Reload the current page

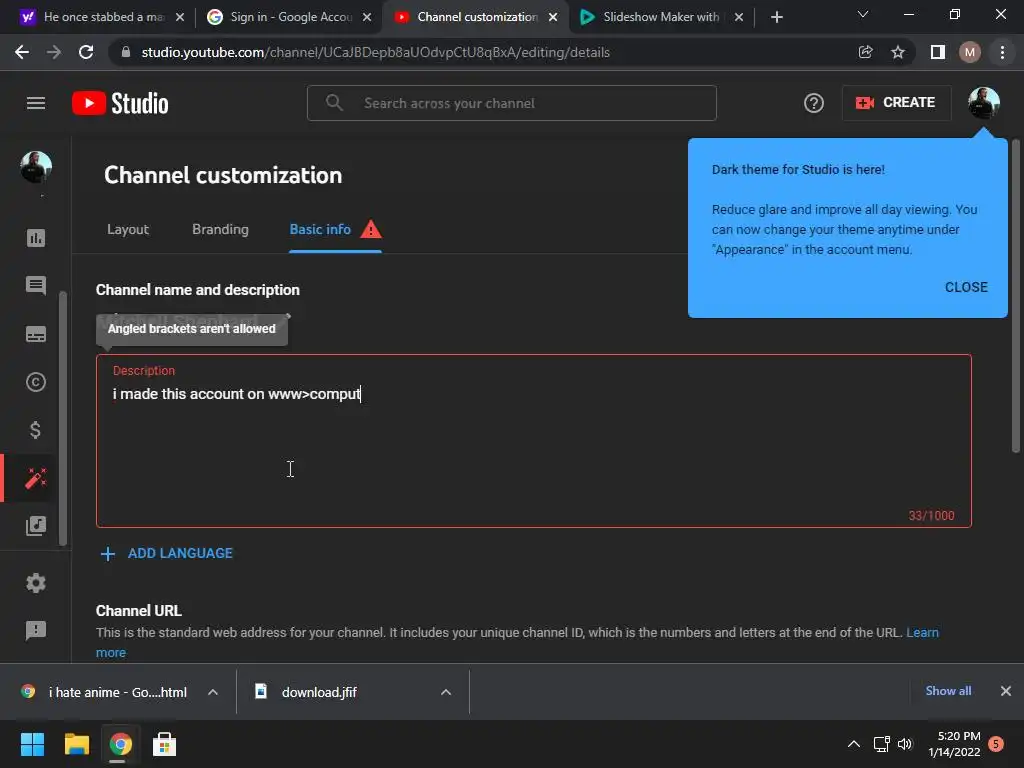pos(86,52)
